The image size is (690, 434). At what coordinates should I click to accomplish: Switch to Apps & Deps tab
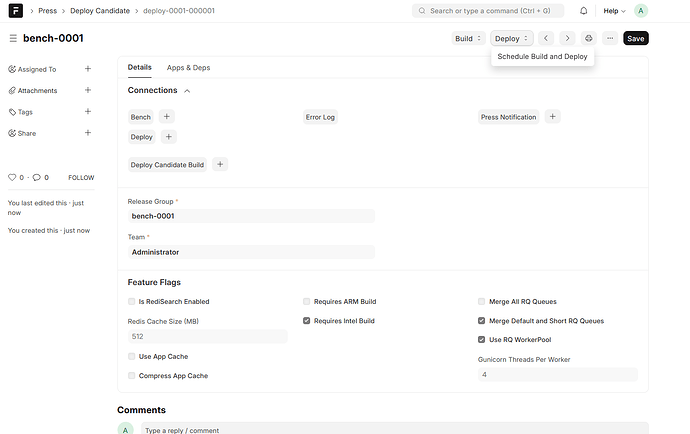tap(188, 67)
